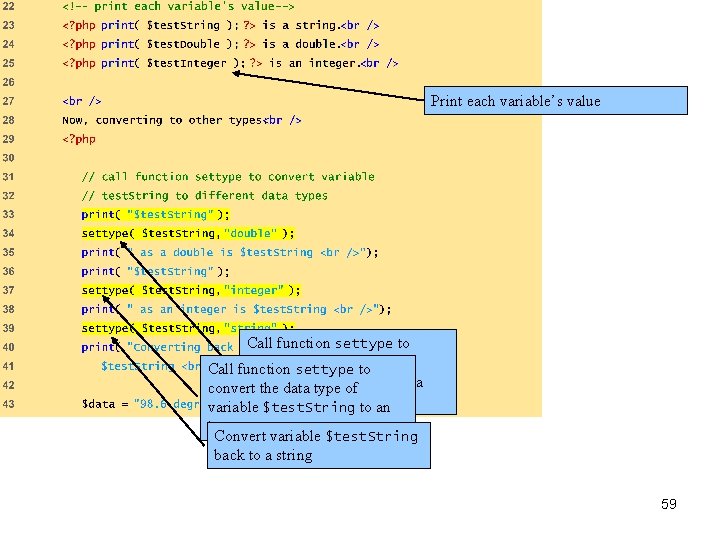Click "Now, converting to other types" text
Viewport: 720px width, 540px height.
163,120
